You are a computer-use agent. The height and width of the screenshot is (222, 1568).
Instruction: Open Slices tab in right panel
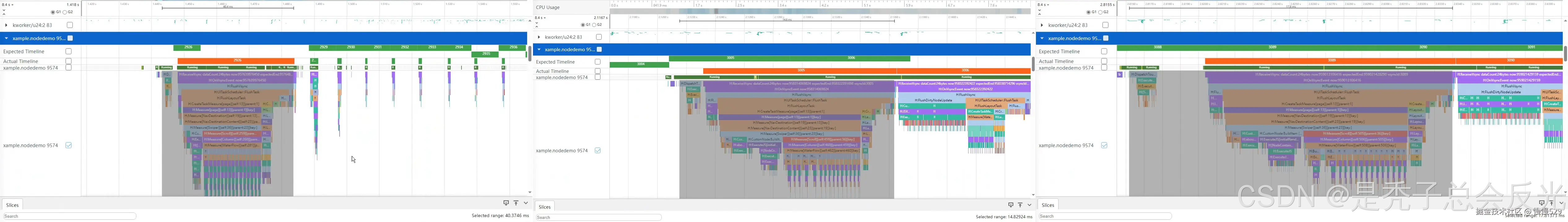pos(1048,205)
